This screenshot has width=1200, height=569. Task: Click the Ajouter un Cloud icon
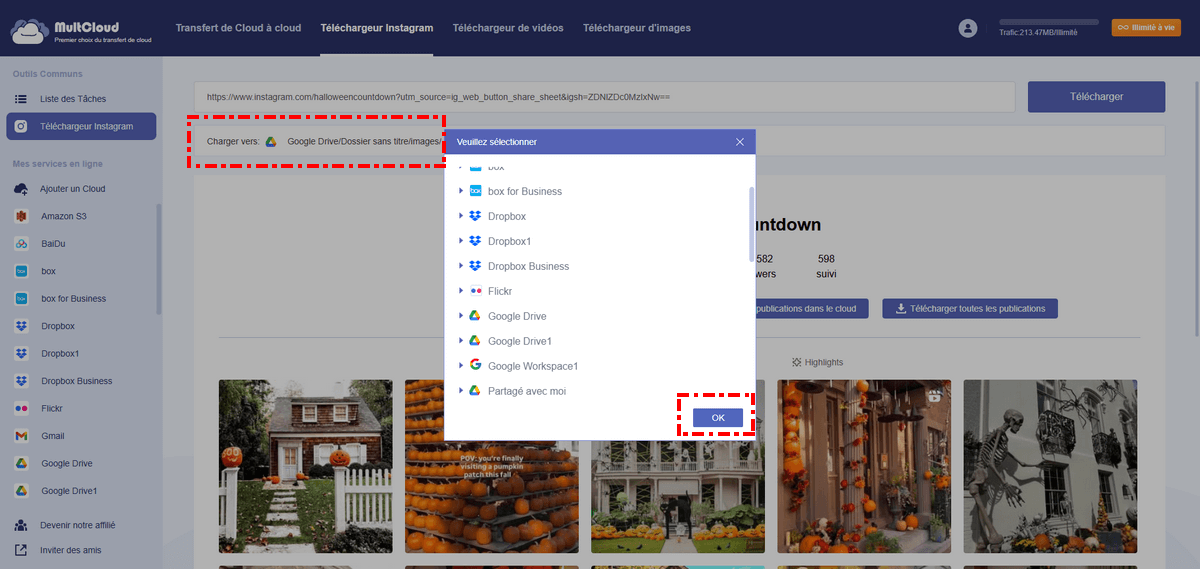[21, 189]
